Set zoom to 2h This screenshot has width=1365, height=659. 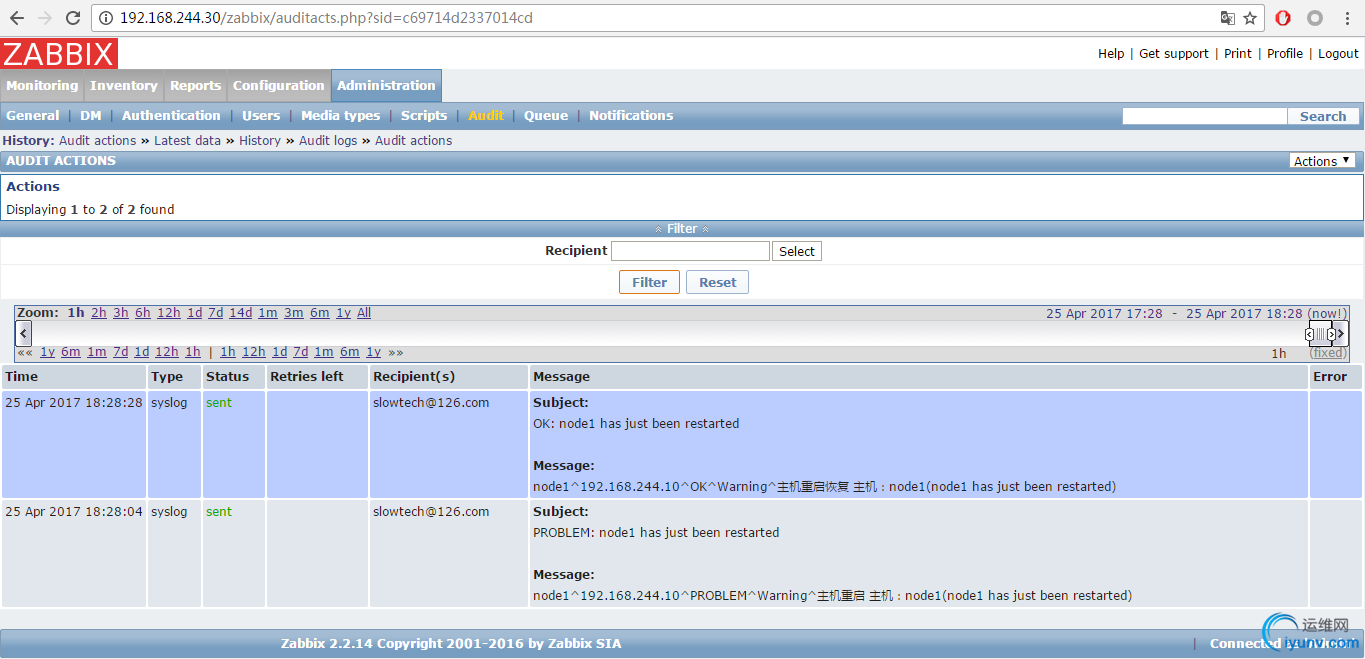click(99, 313)
